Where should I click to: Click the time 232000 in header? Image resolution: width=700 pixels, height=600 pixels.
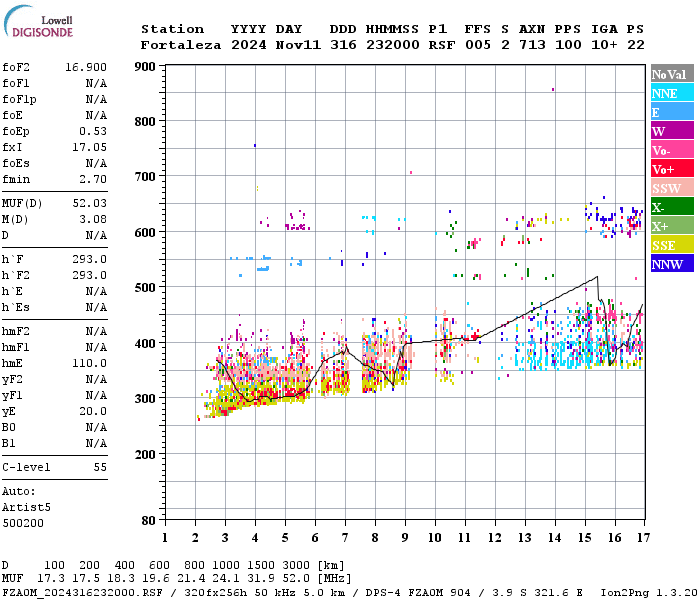(393, 45)
